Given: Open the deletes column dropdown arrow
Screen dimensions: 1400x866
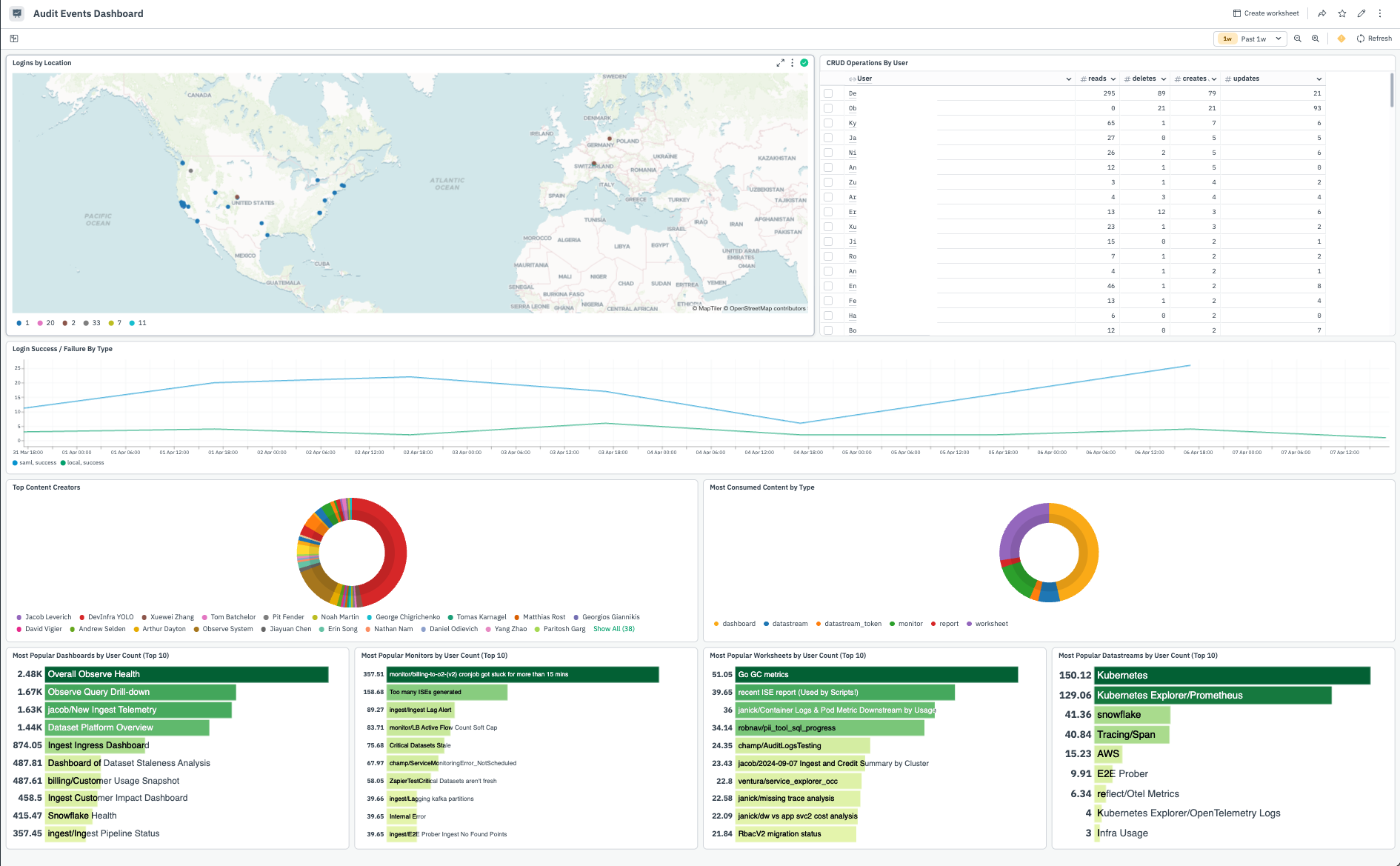Looking at the screenshot, I should (x=1163, y=79).
